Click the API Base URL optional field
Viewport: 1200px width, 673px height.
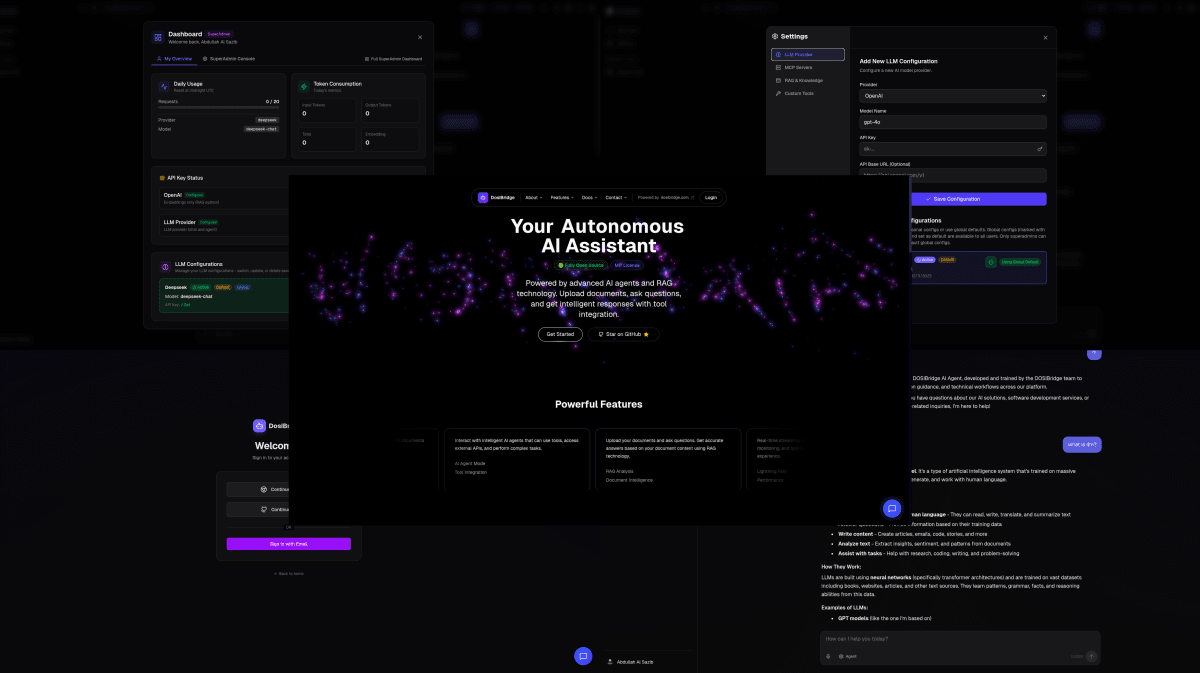(953, 174)
